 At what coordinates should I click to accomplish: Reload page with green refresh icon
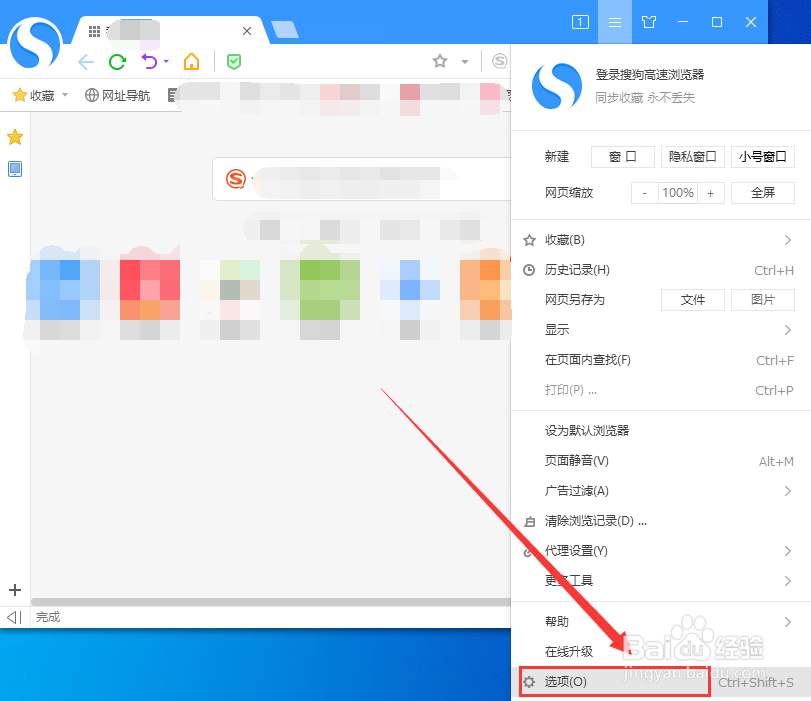117,62
